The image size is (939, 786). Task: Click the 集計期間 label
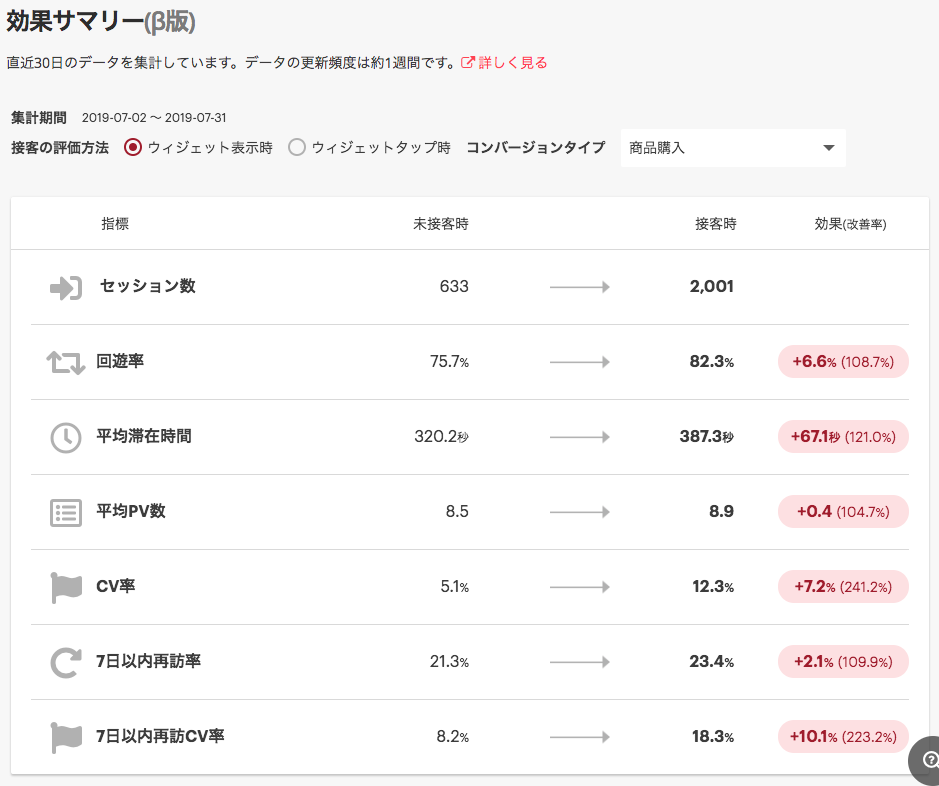pos(39,117)
